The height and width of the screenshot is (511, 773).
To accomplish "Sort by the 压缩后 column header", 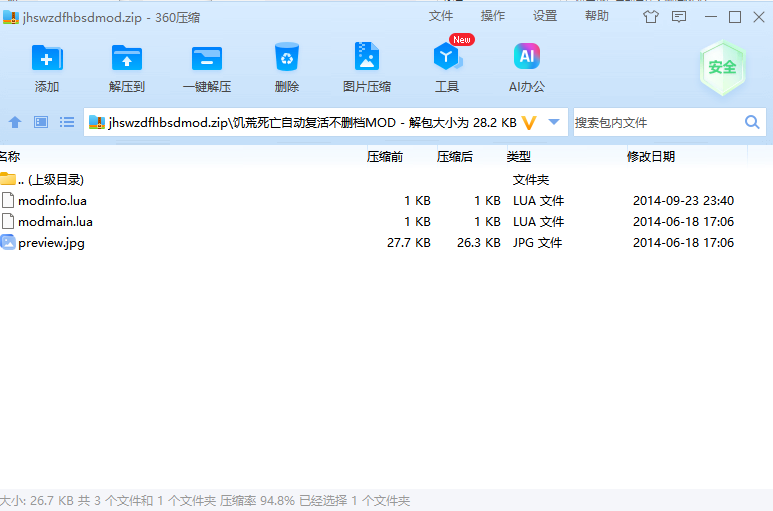I will 455,157.
